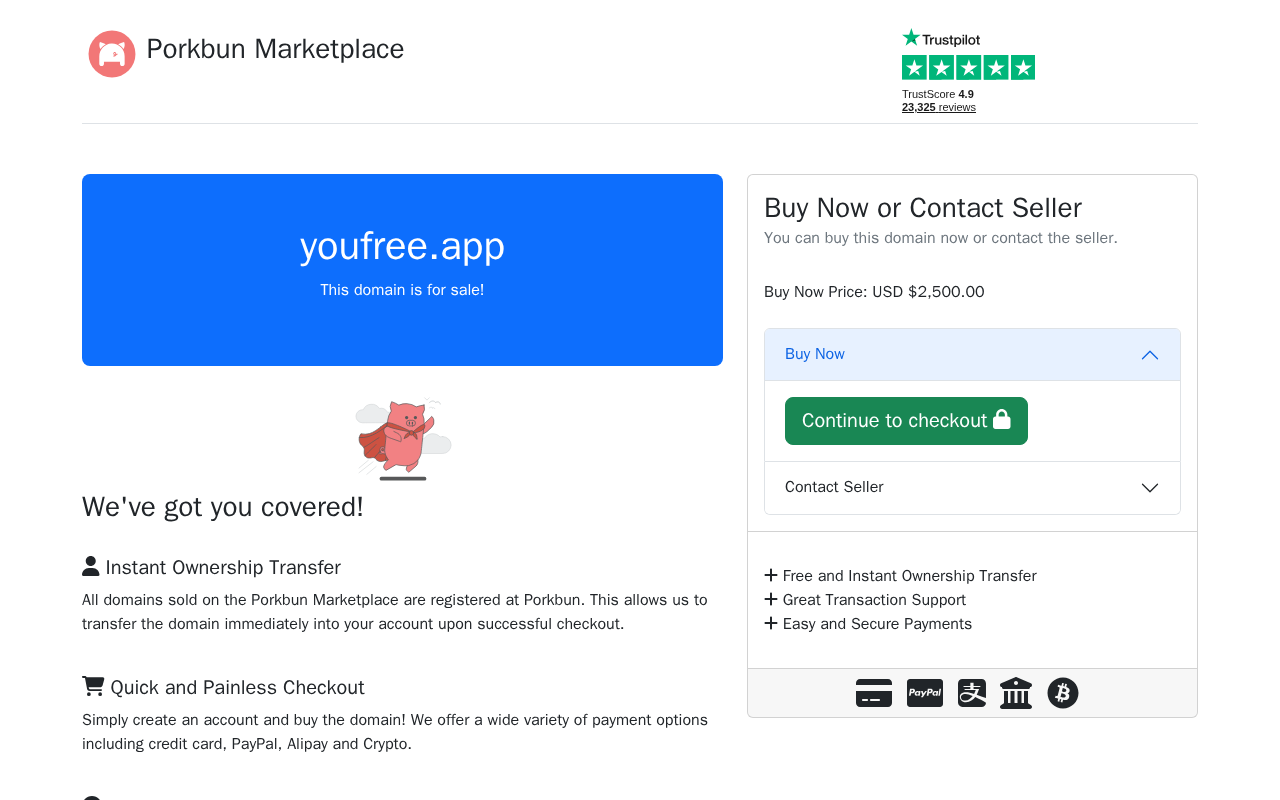Click the flying superhero pig illustration
Screen dimensions: 1280x800
pos(403,438)
